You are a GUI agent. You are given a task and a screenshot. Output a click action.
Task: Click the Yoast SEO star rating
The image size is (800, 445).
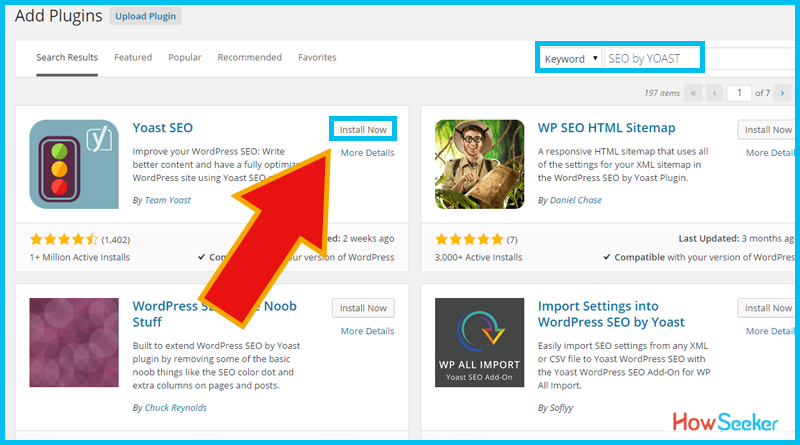click(x=64, y=239)
